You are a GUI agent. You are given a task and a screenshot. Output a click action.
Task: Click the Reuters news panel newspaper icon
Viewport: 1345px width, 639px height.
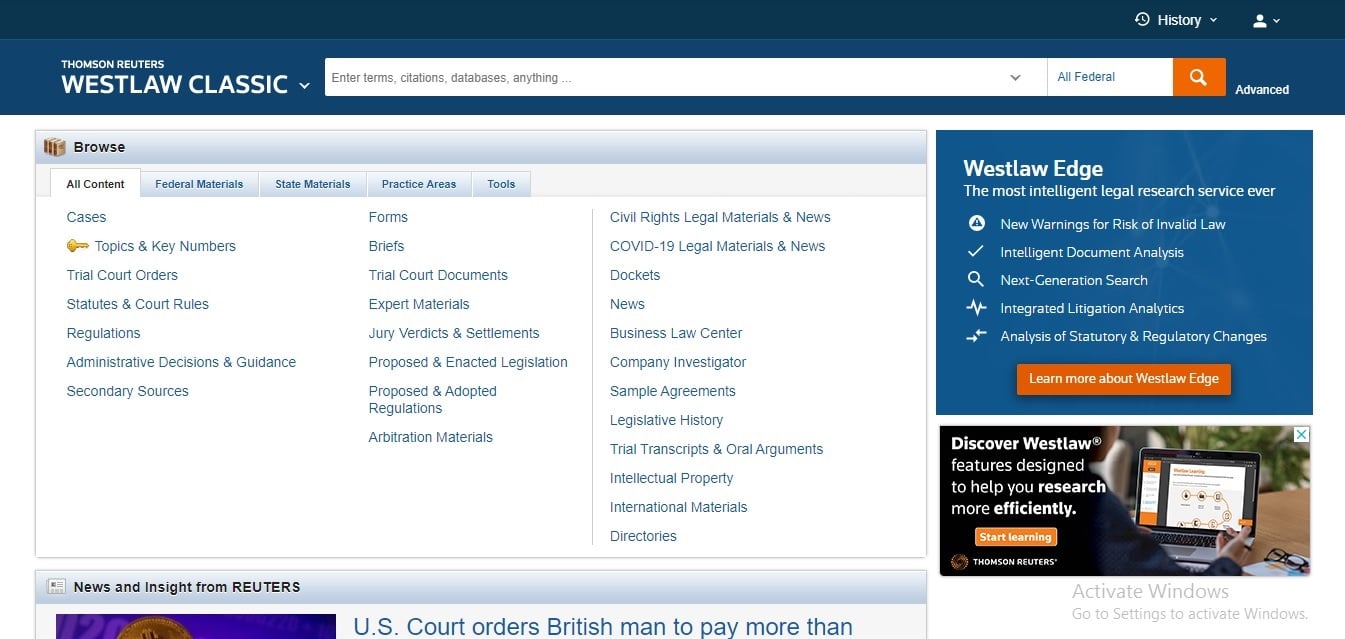click(56, 587)
